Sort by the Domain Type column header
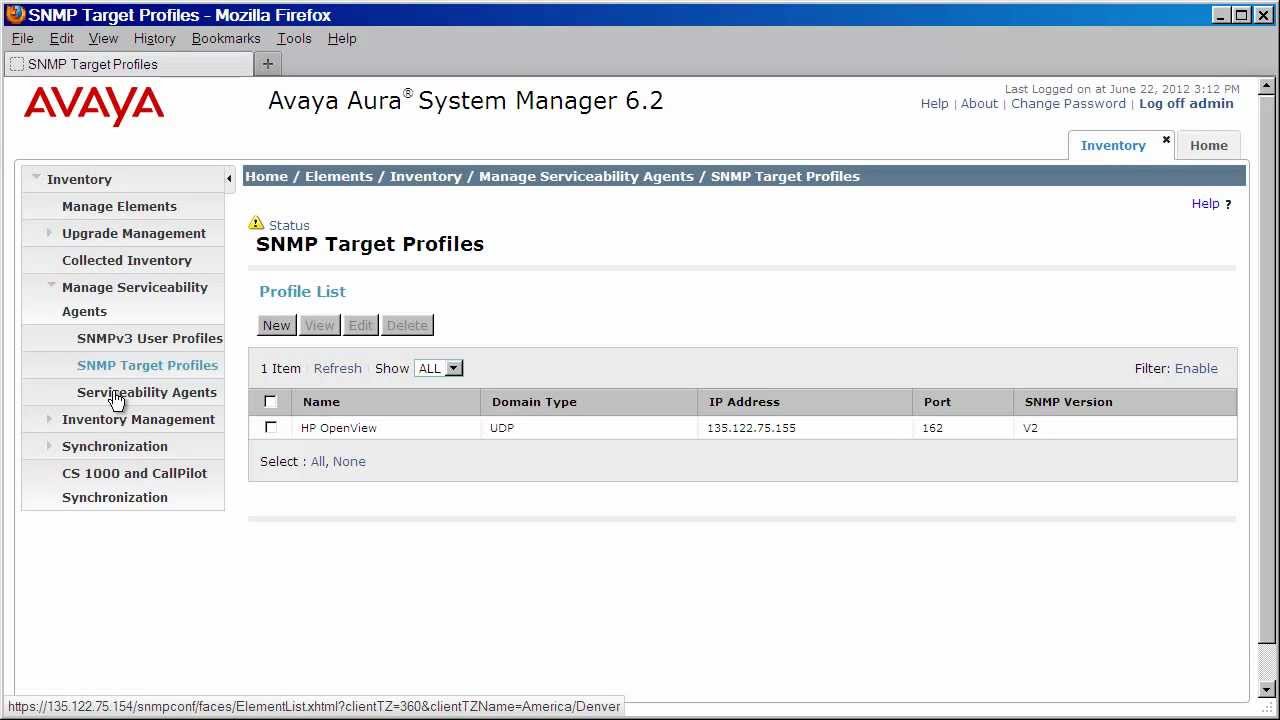The height and width of the screenshot is (720, 1280). click(x=534, y=402)
